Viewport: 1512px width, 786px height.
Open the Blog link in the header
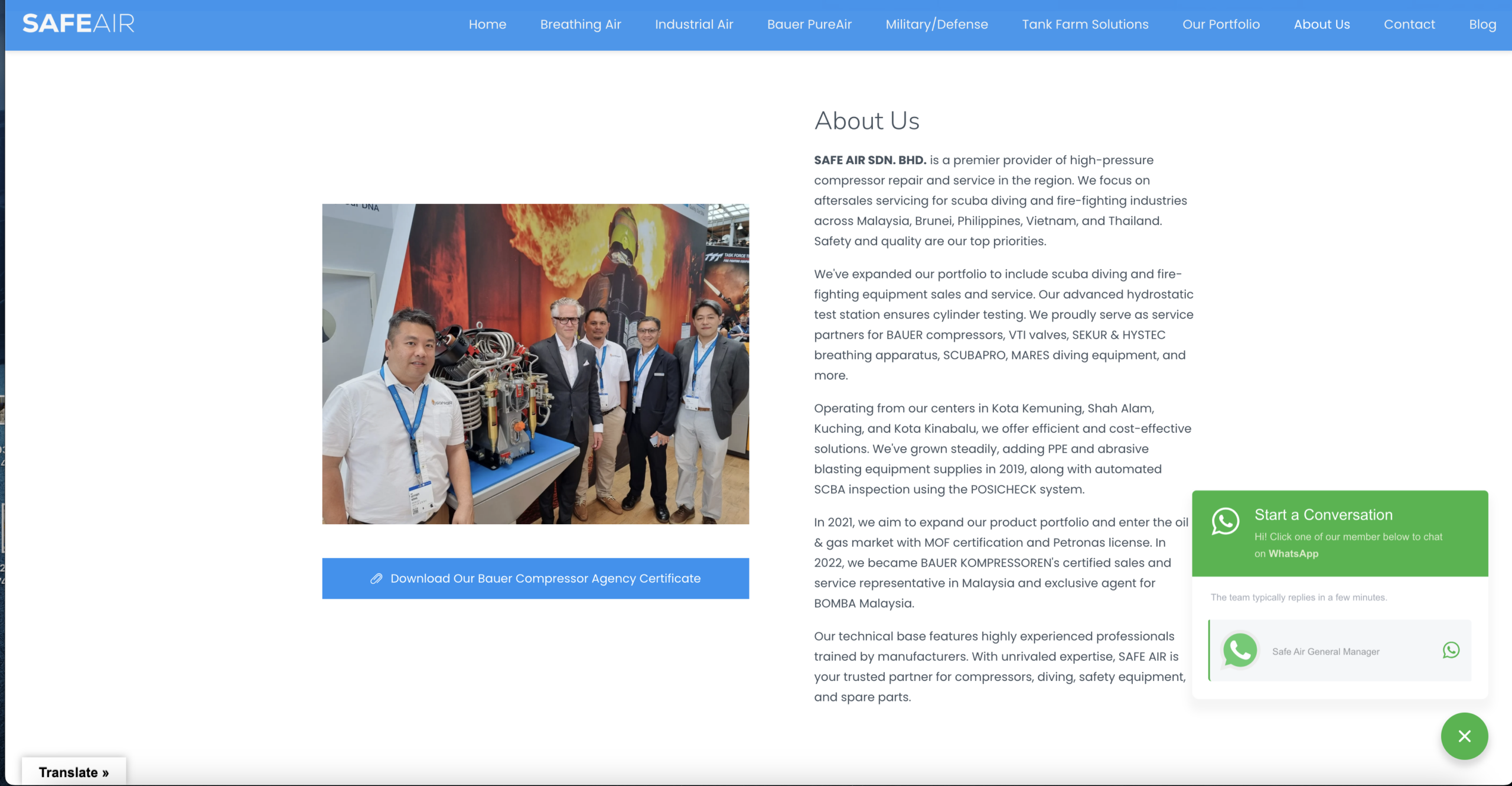[1482, 24]
